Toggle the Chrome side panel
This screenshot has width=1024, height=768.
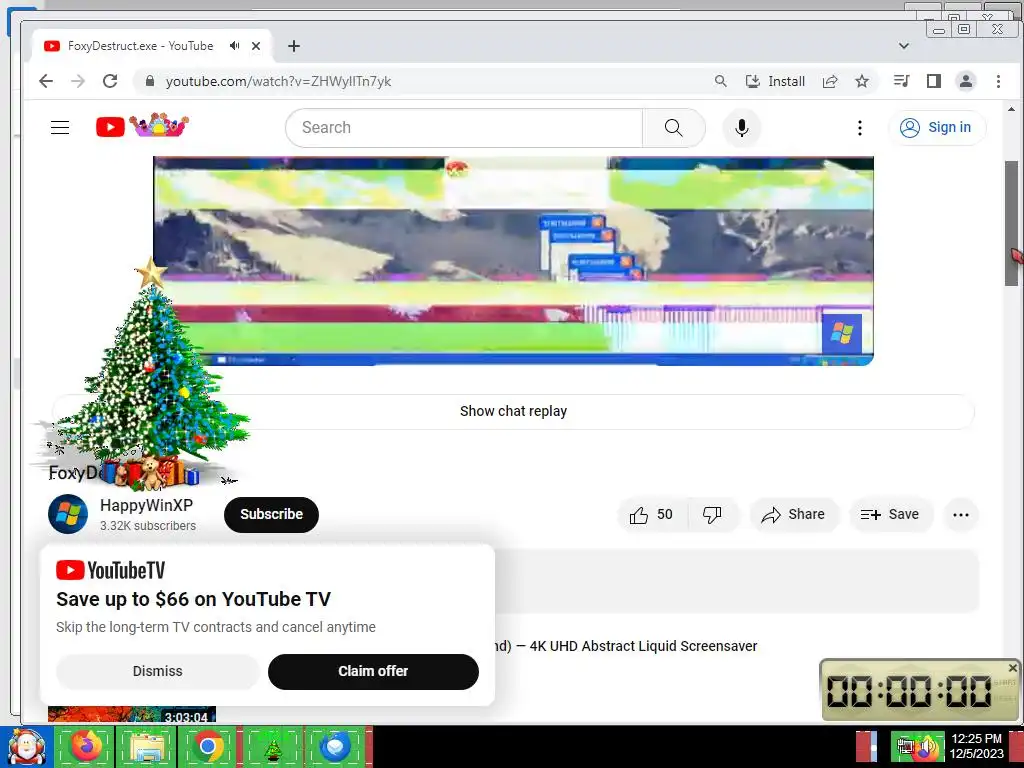tap(934, 81)
